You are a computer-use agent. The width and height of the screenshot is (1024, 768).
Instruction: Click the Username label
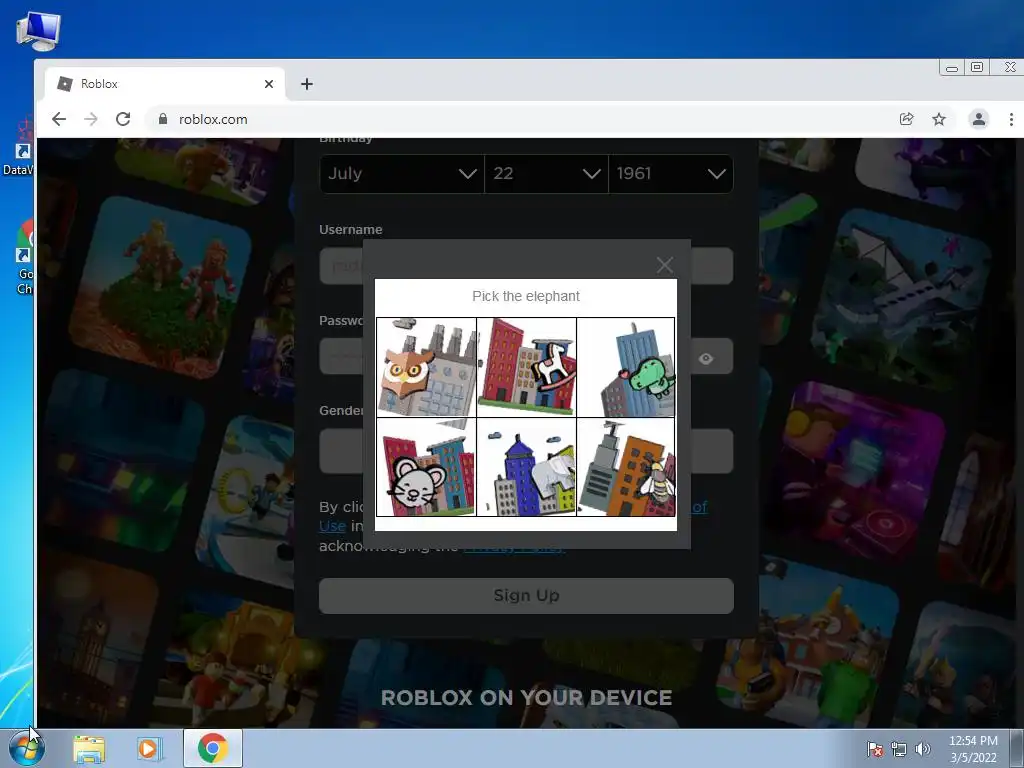[351, 229]
